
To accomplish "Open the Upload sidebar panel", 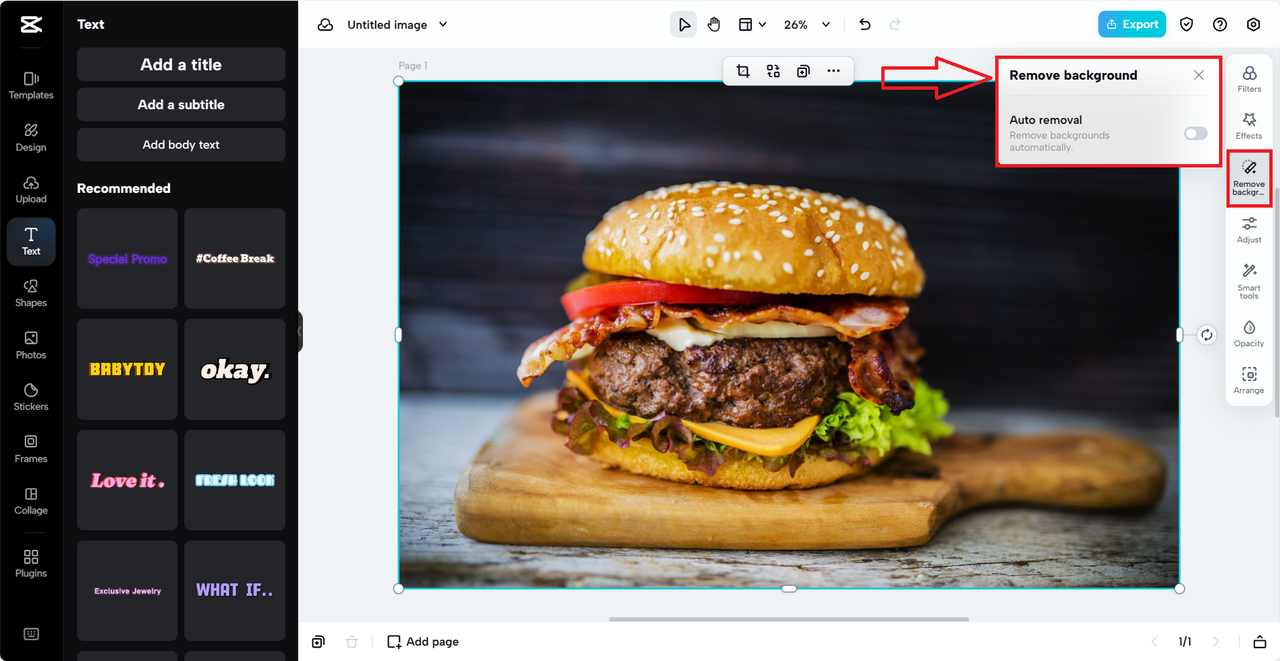I will [x=31, y=189].
